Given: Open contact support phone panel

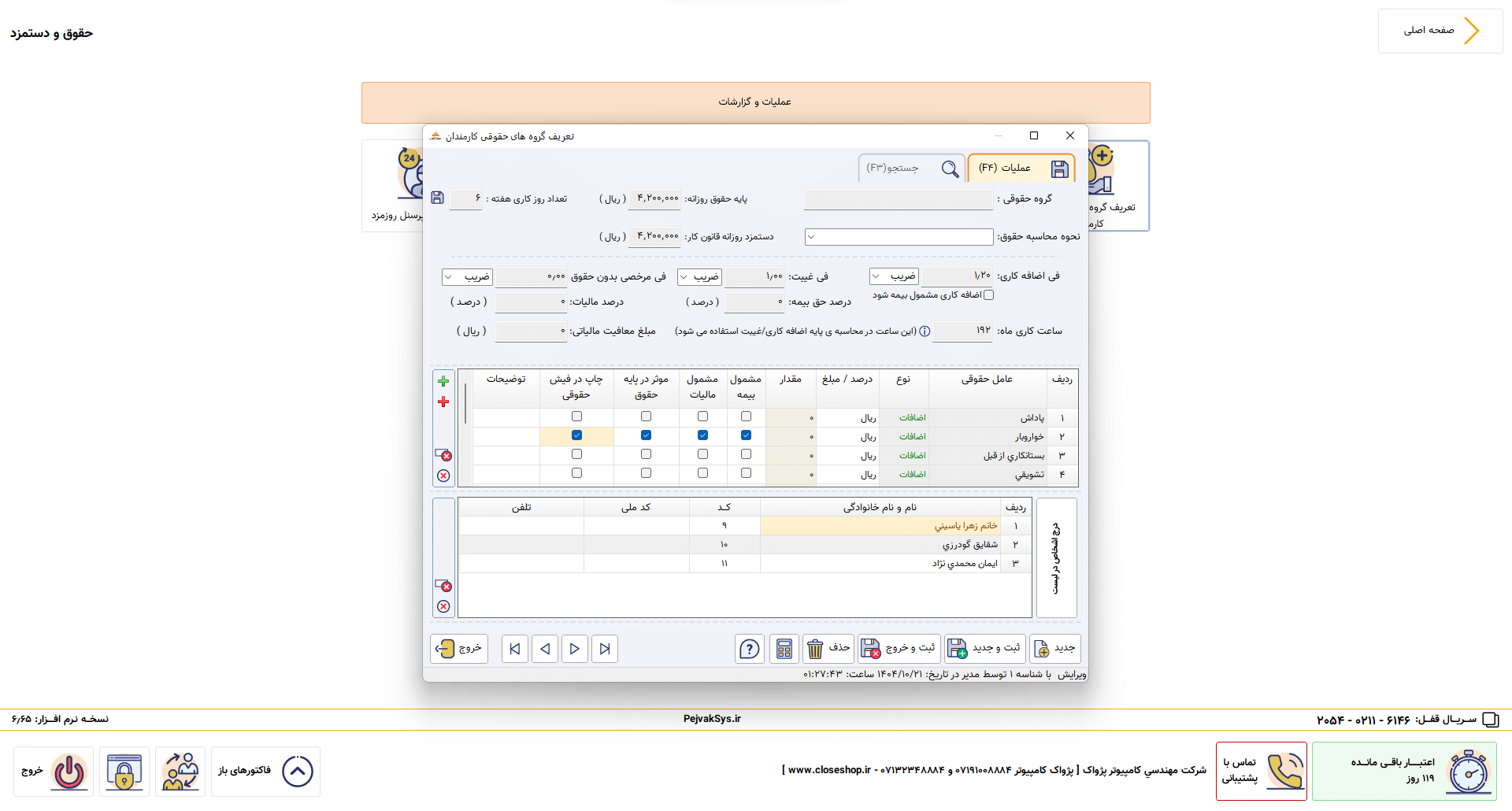Looking at the screenshot, I should point(1262,772).
